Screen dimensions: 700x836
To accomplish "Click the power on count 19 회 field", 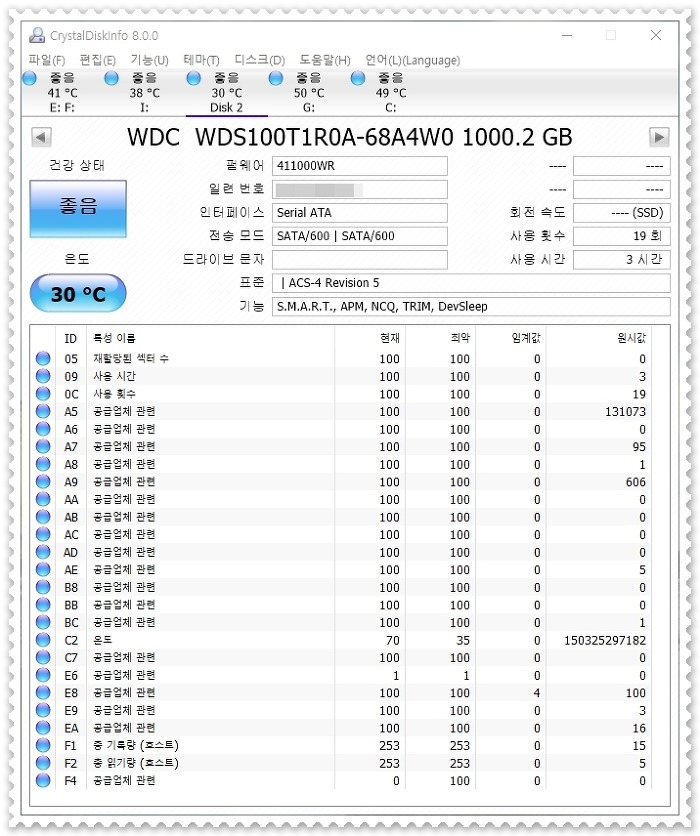I will point(621,236).
